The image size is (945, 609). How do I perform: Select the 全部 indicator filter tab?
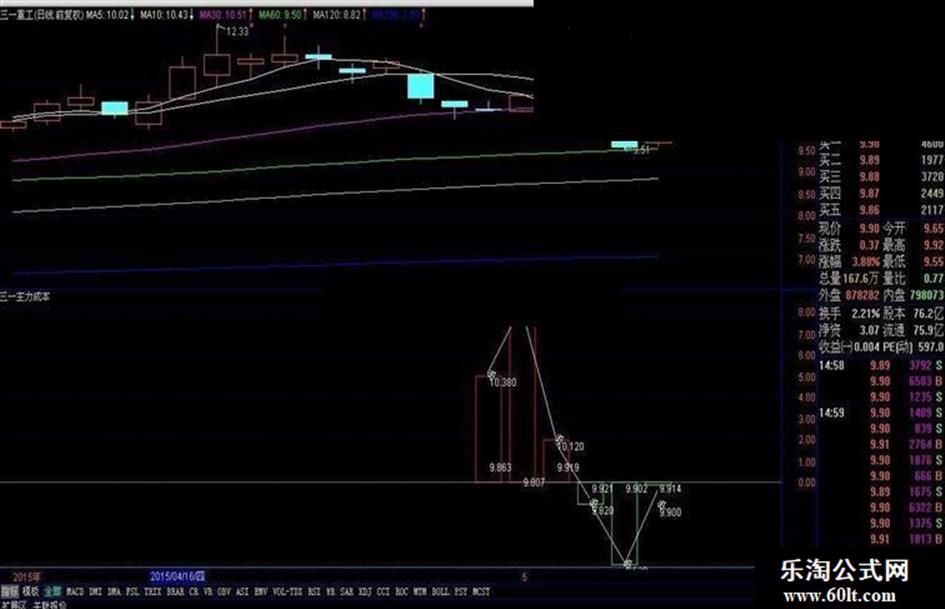[x=52, y=592]
